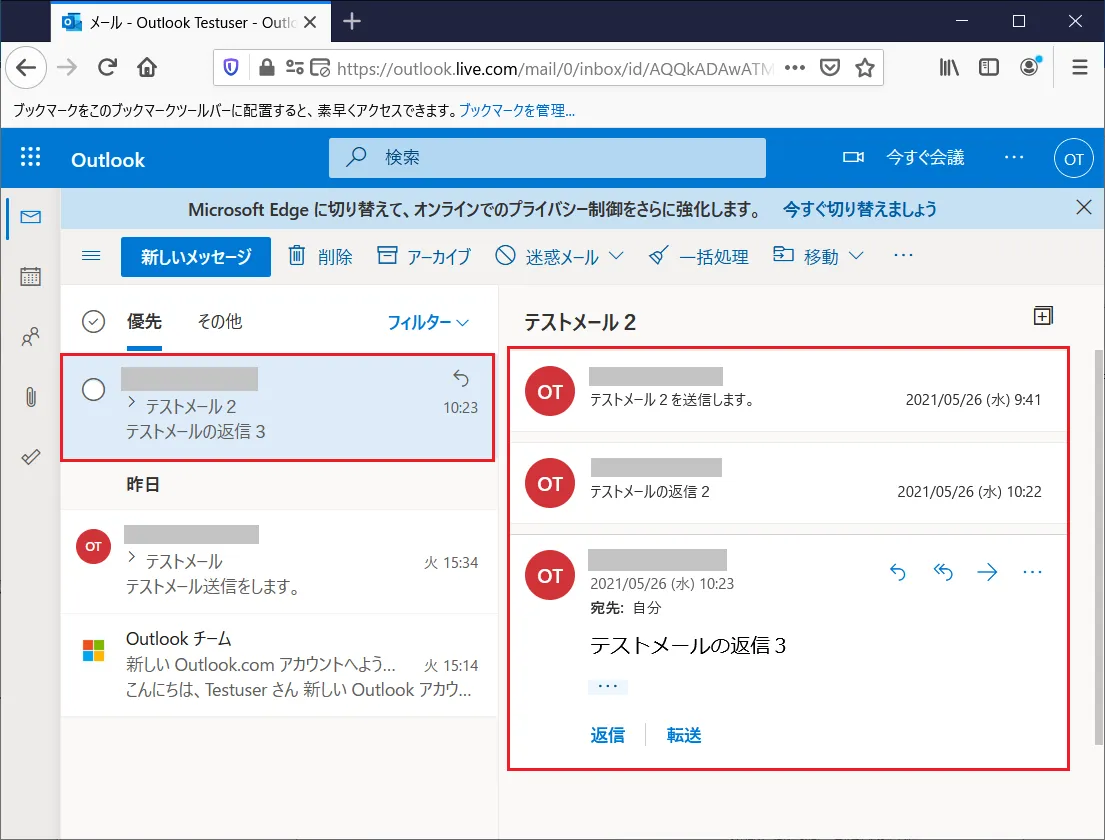The image size is (1105, 840).
Task: Open the OT account manager avatar
Action: [1073, 159]
